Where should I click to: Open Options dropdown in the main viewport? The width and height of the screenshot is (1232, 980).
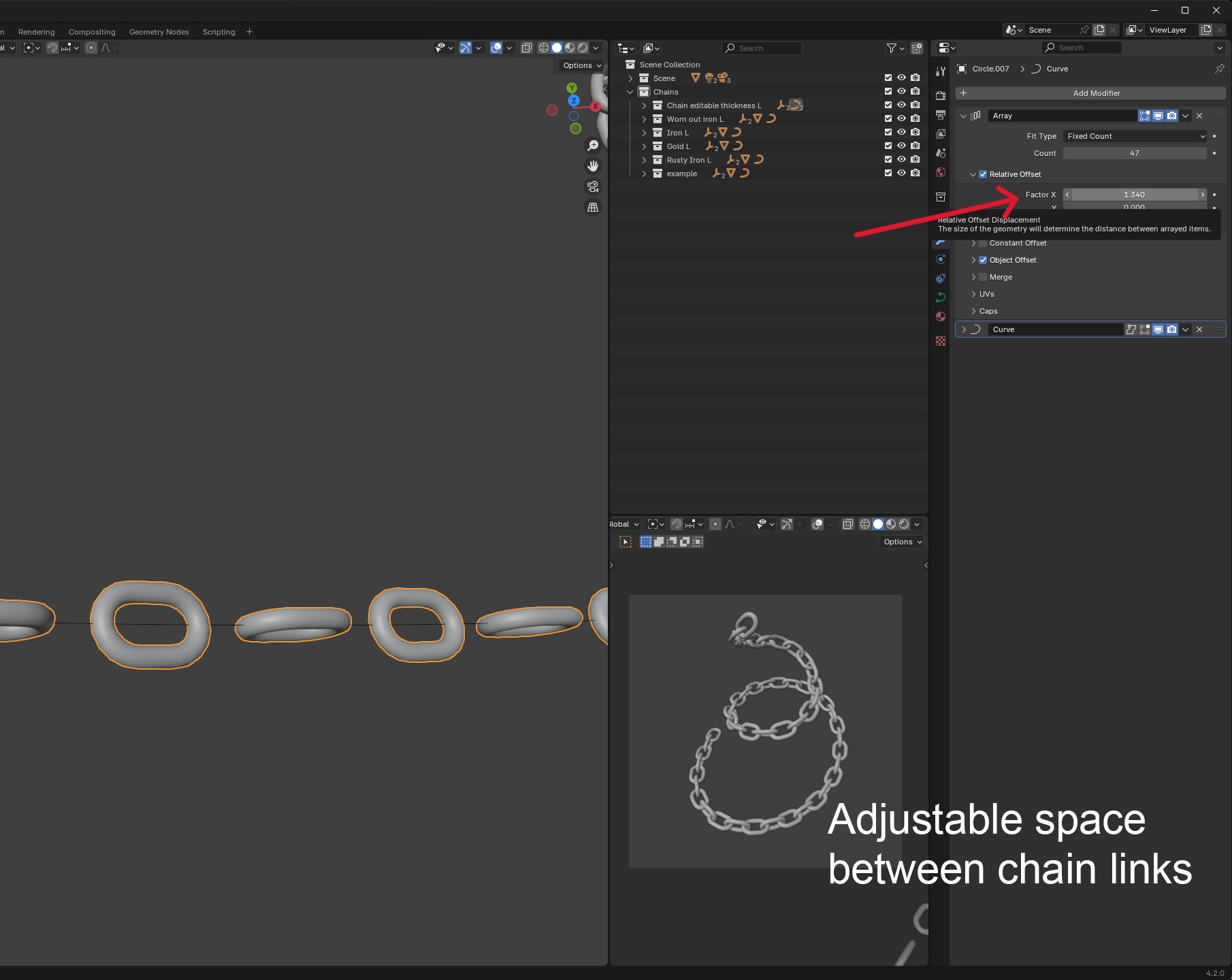pyautogui.click(x=583, y=65)
